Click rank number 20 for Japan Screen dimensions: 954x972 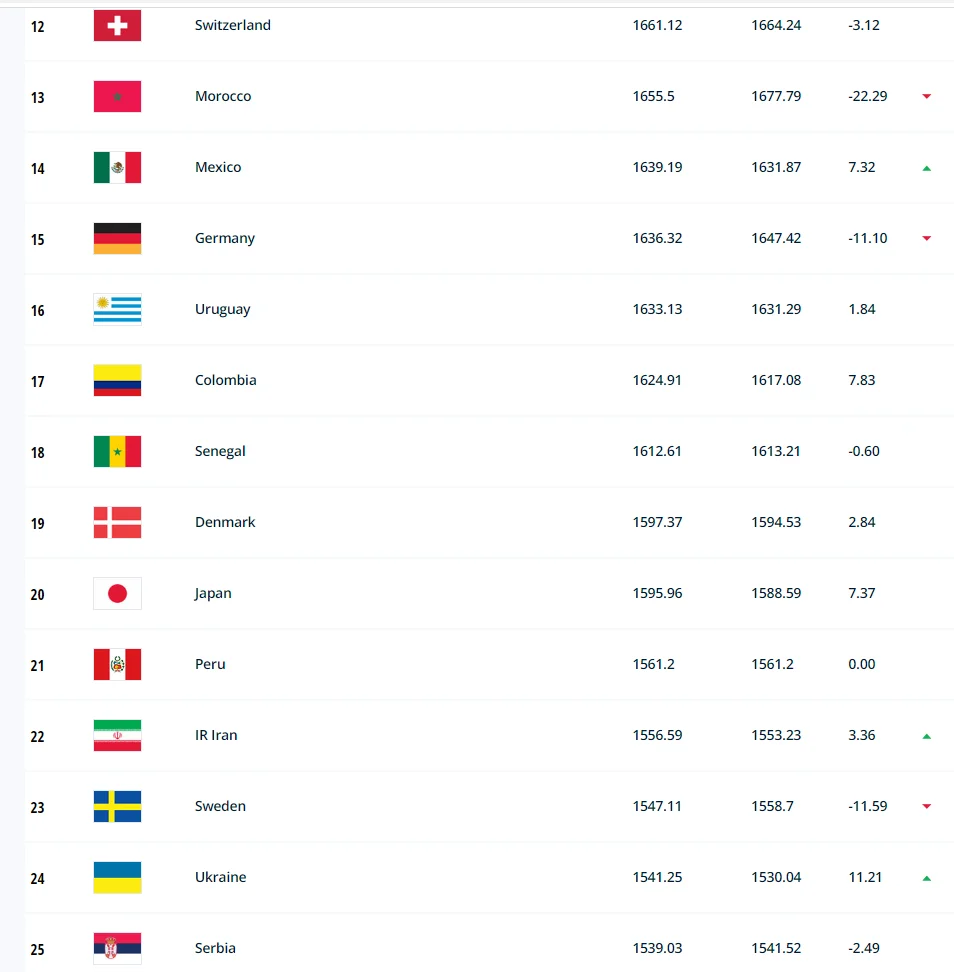(x=38, y=594)
